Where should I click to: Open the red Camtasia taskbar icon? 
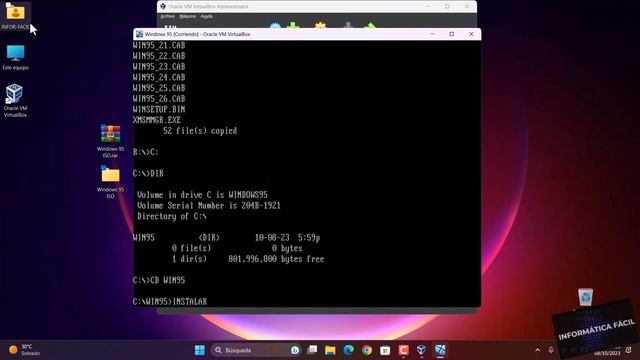(x=403, y=350)
